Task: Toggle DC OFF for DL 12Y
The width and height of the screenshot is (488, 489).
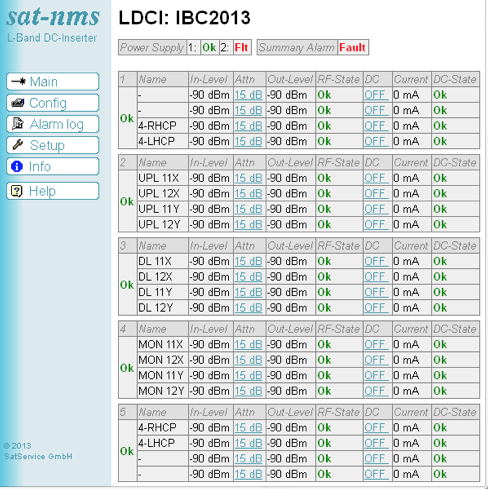Action: pyautogui.click(x=376, y=308)
